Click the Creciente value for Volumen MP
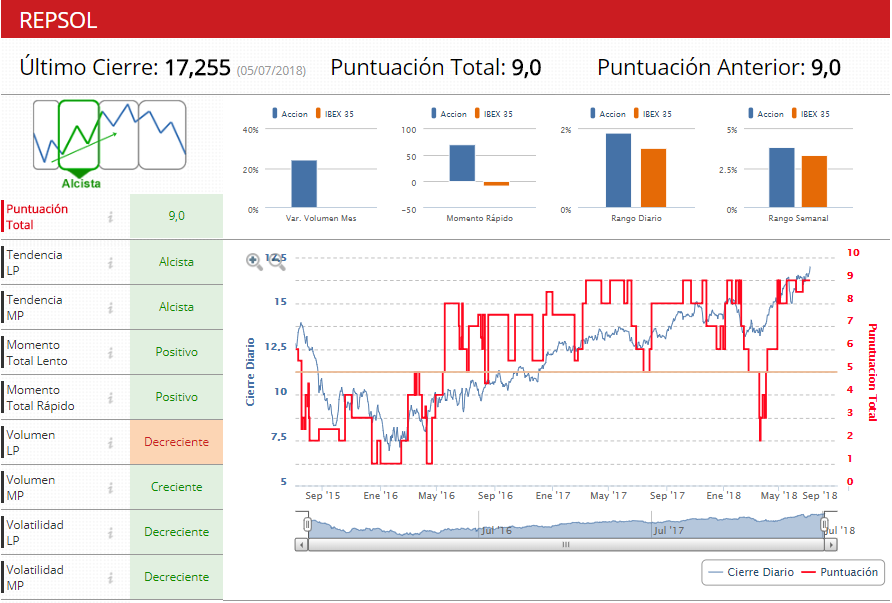This screenshot has width=892, height=603. tap(176, 487)
